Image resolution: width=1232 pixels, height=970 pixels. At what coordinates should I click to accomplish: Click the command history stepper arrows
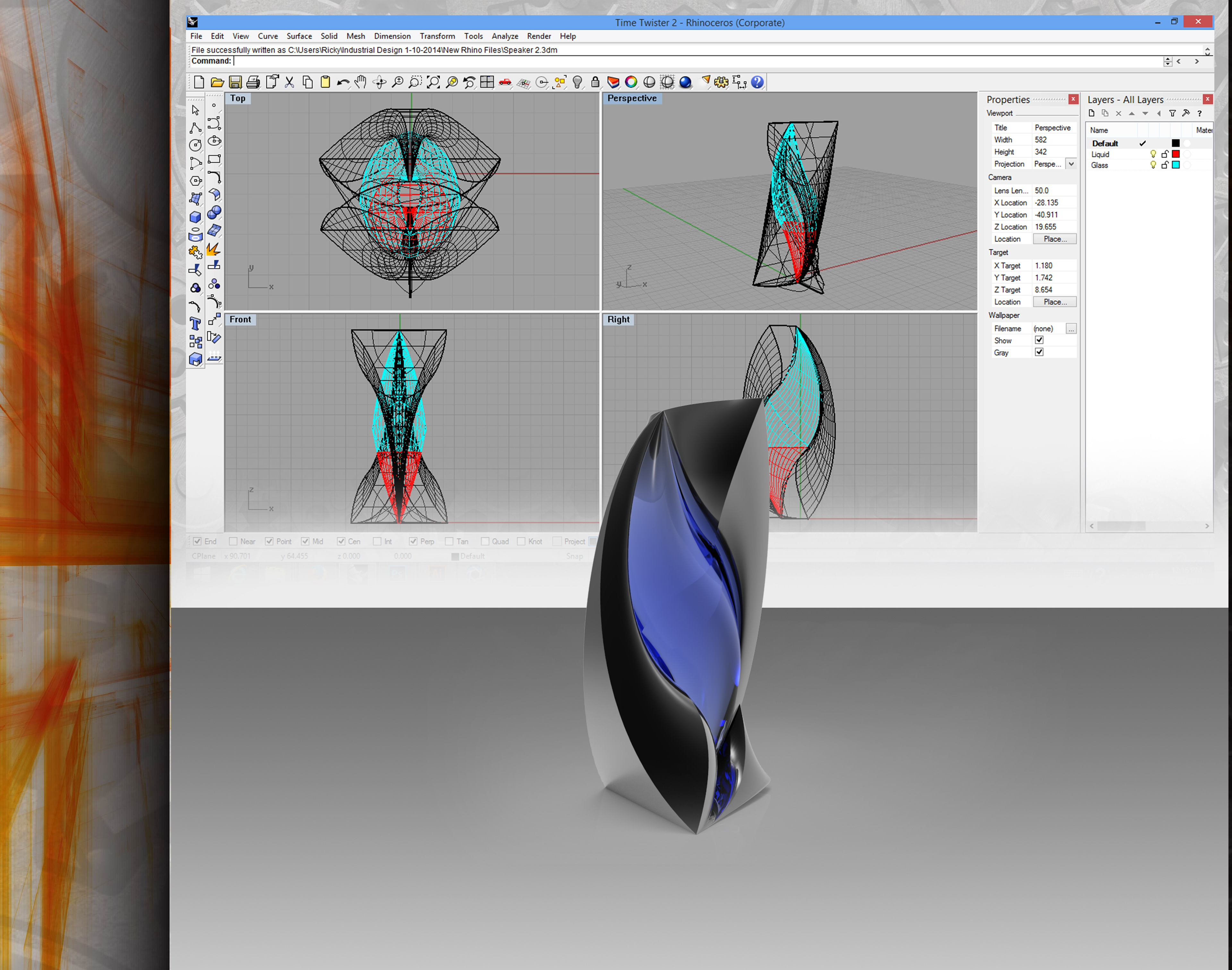[x=1167, y=61]
